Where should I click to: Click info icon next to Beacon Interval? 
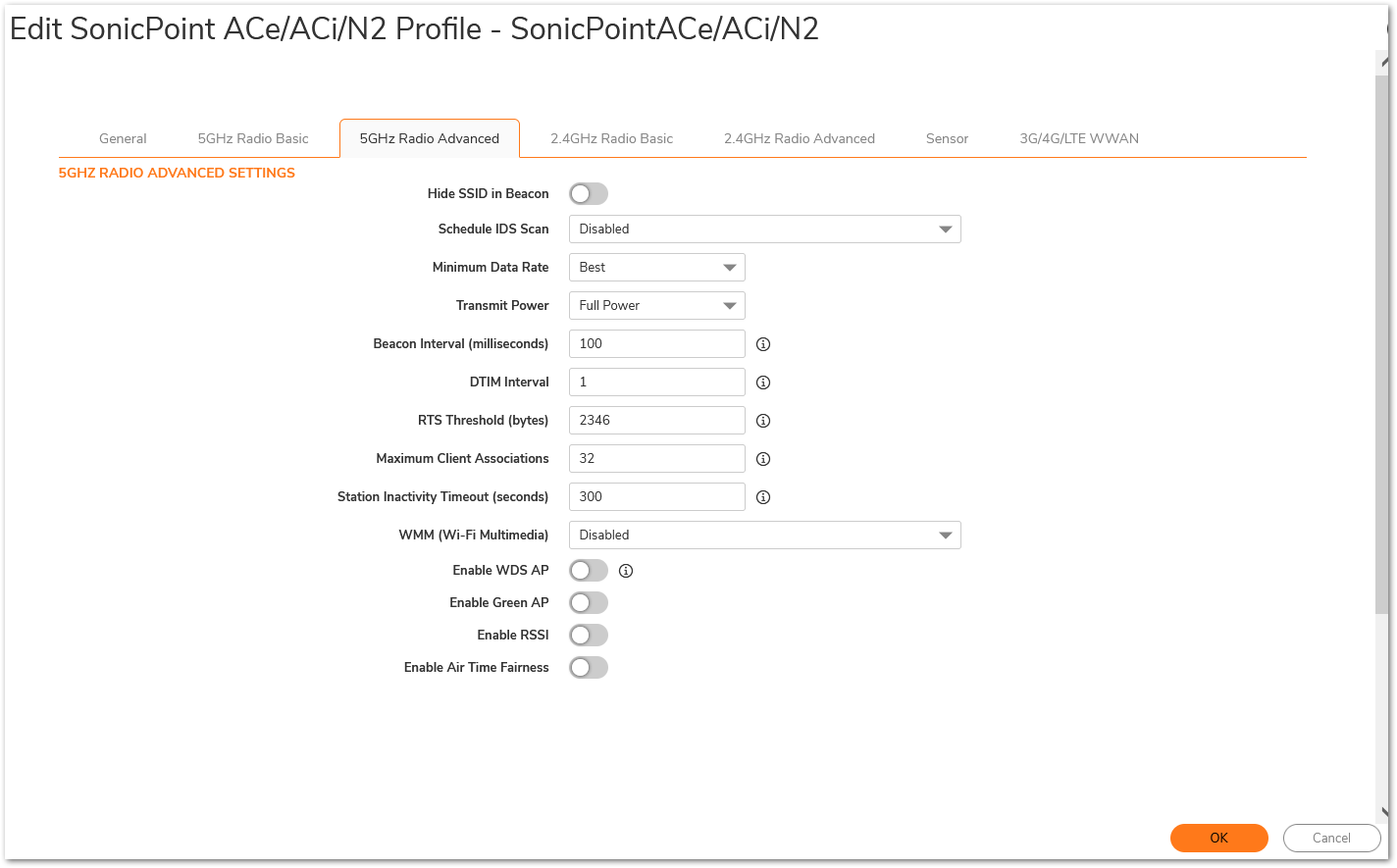pyautogui.click(x=763, y=344)
